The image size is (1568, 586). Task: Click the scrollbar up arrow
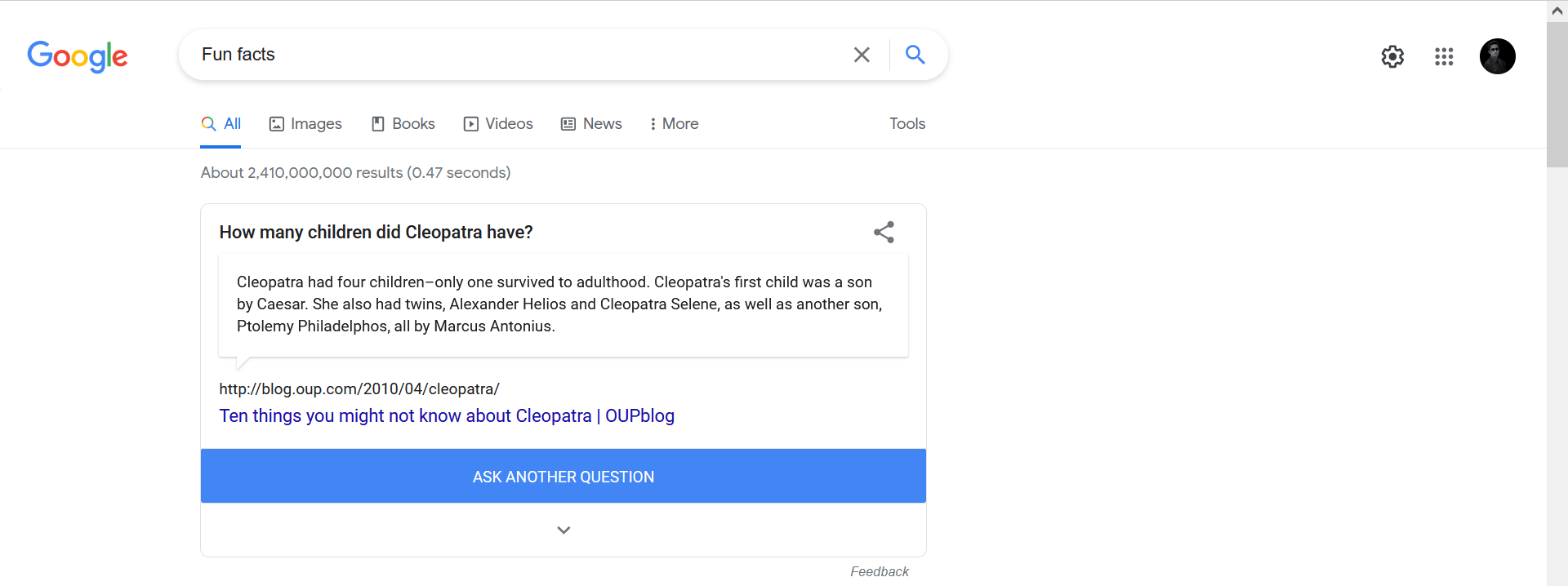1557,11
